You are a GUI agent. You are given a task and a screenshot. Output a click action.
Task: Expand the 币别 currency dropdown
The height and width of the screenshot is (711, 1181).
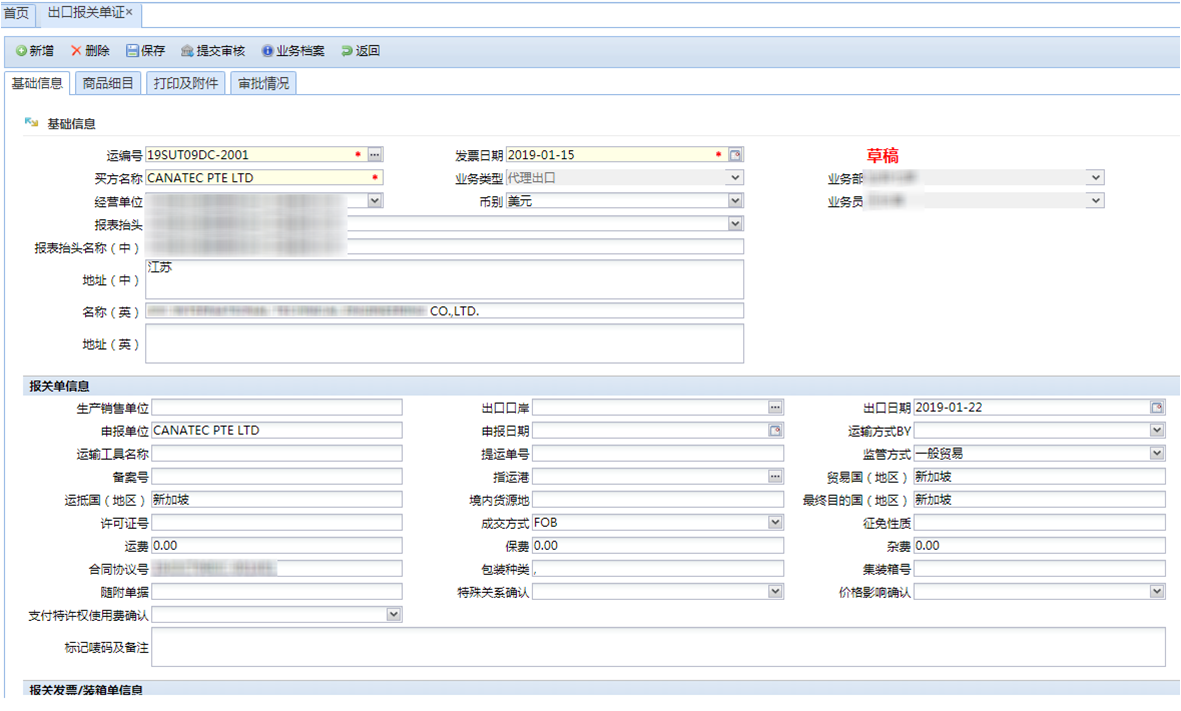[x=735, y=201]
